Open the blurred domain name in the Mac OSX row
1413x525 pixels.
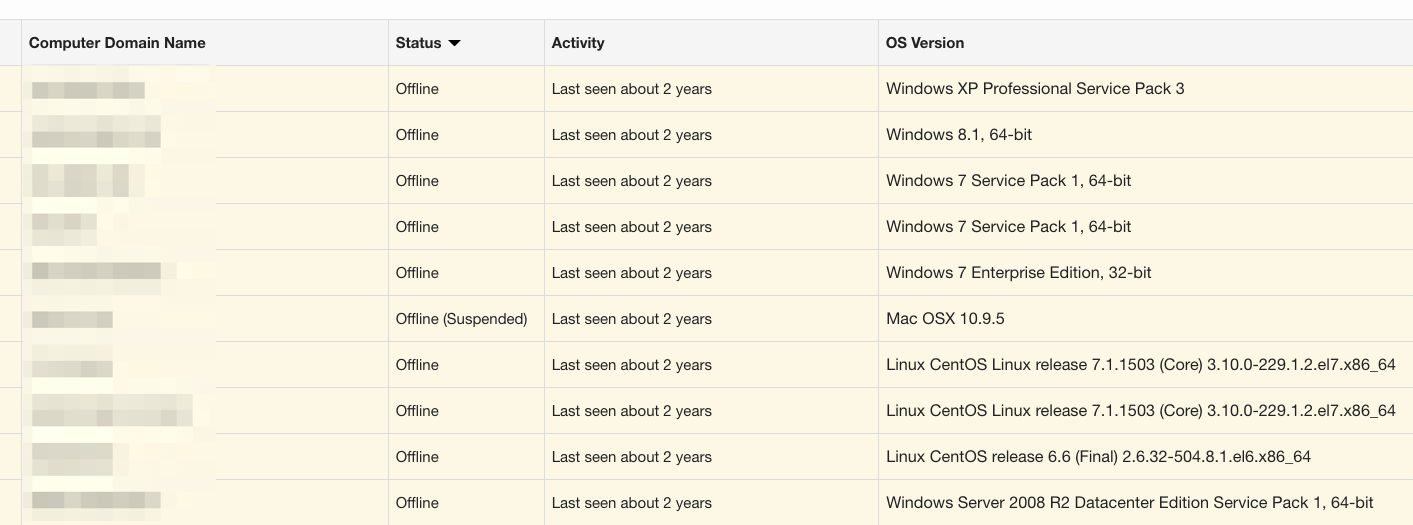72,320
